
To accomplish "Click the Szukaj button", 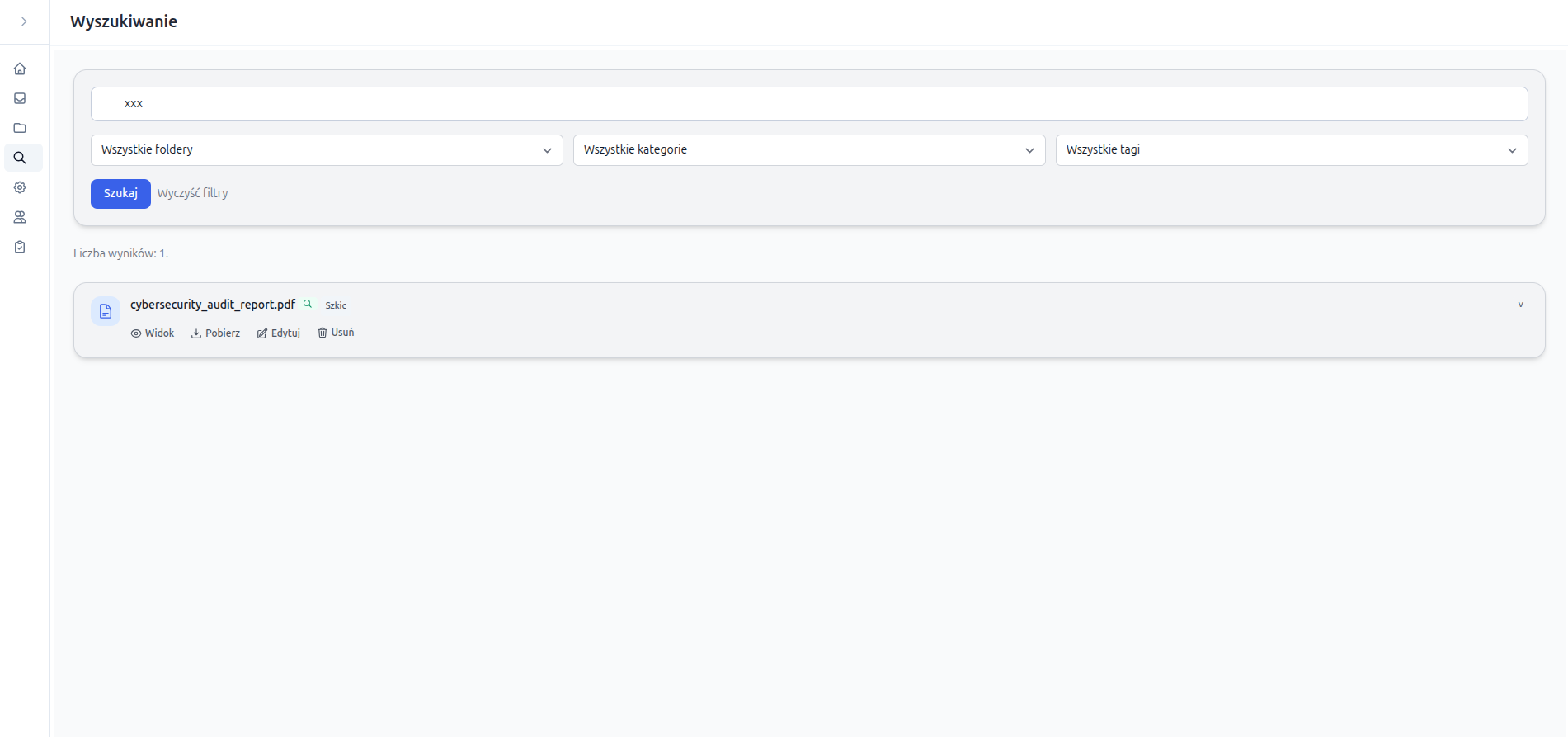I will pos(120,194).
